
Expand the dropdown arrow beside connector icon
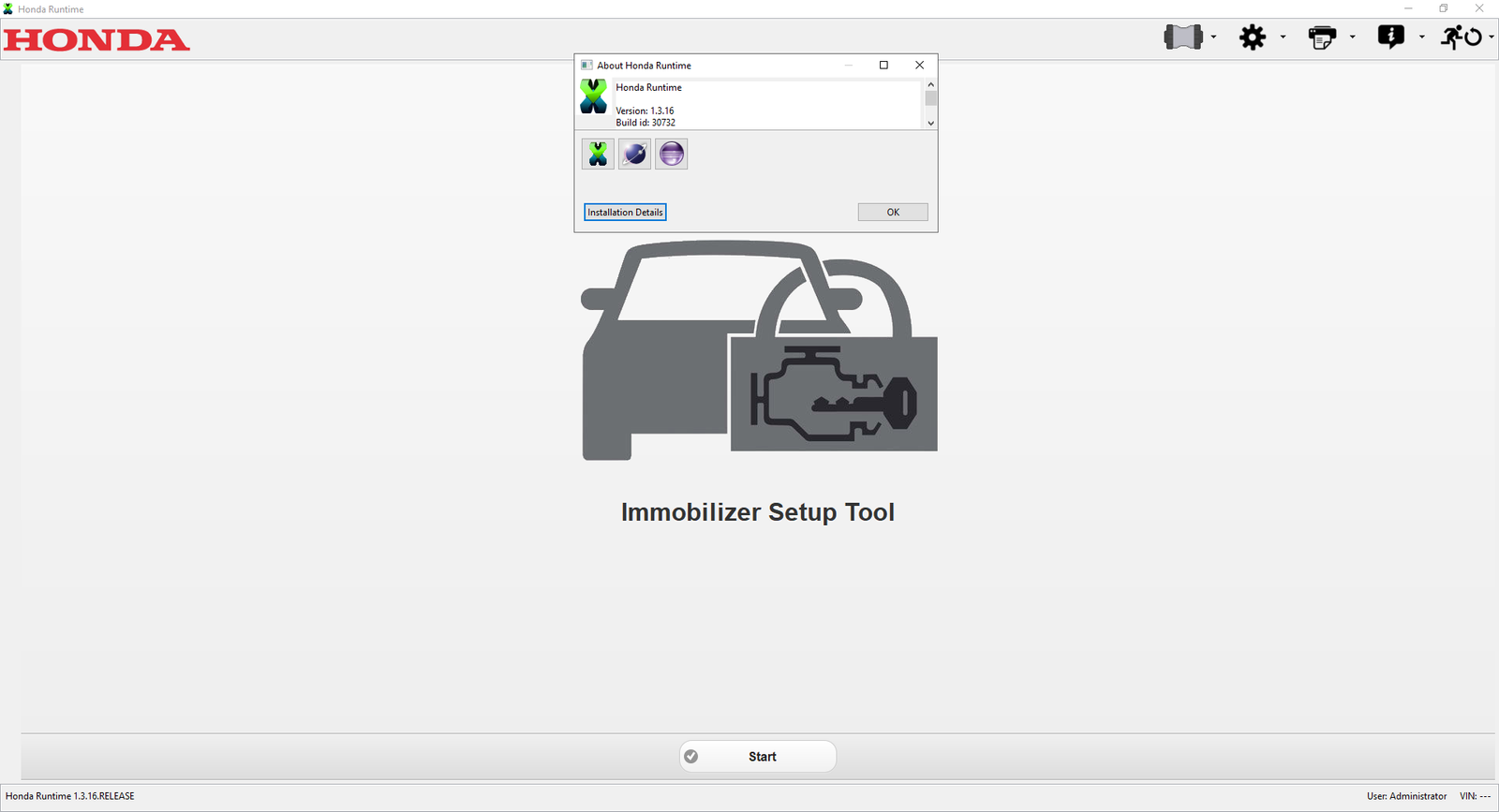[x=1213, y=37]
